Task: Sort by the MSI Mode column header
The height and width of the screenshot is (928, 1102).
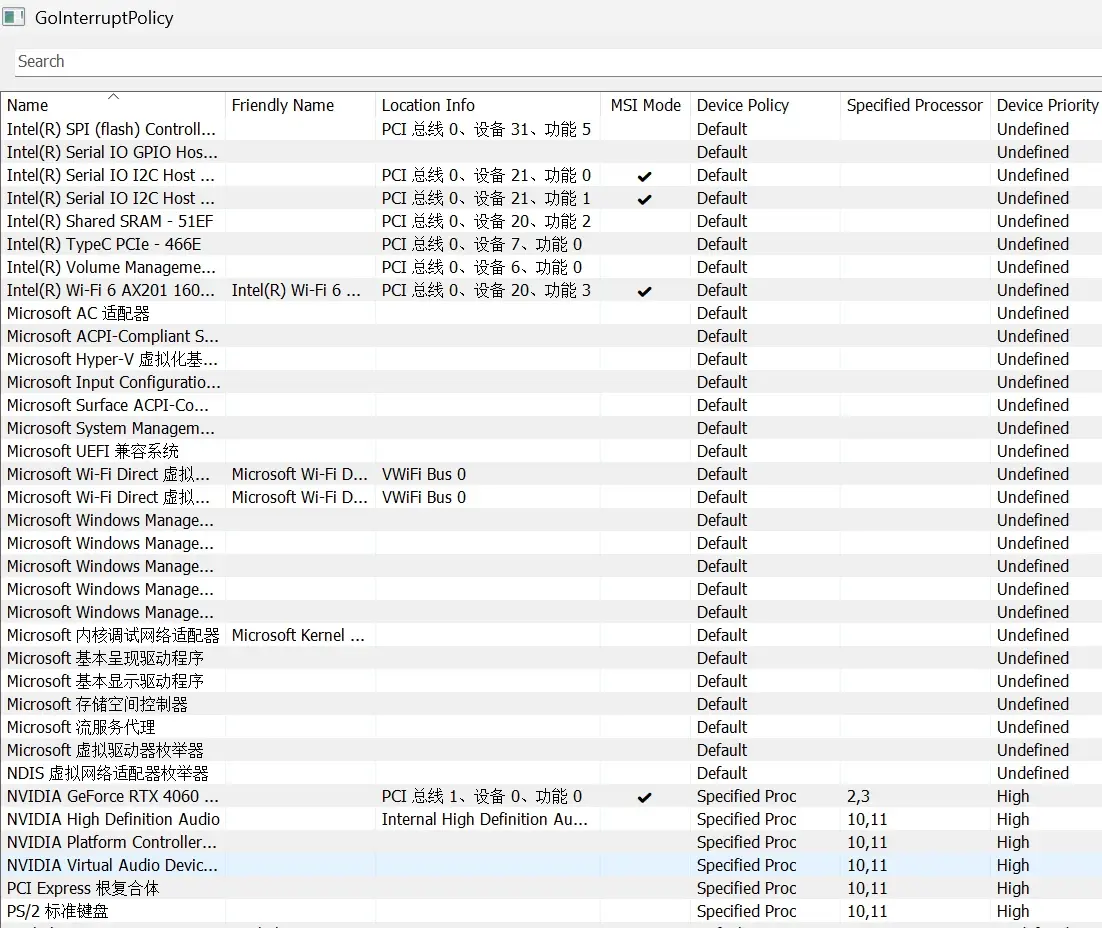Action: [645, 105]
